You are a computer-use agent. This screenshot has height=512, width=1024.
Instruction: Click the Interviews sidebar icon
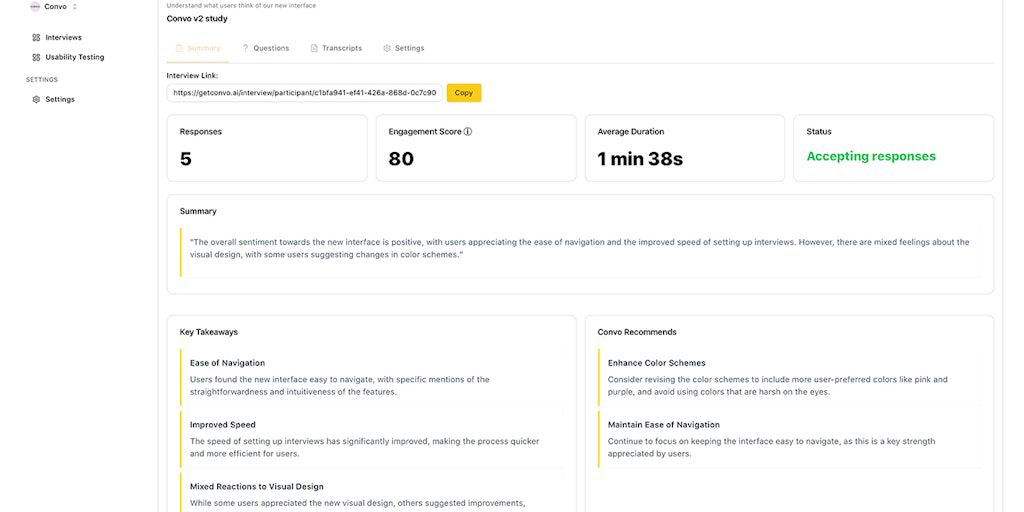point(36,38)
